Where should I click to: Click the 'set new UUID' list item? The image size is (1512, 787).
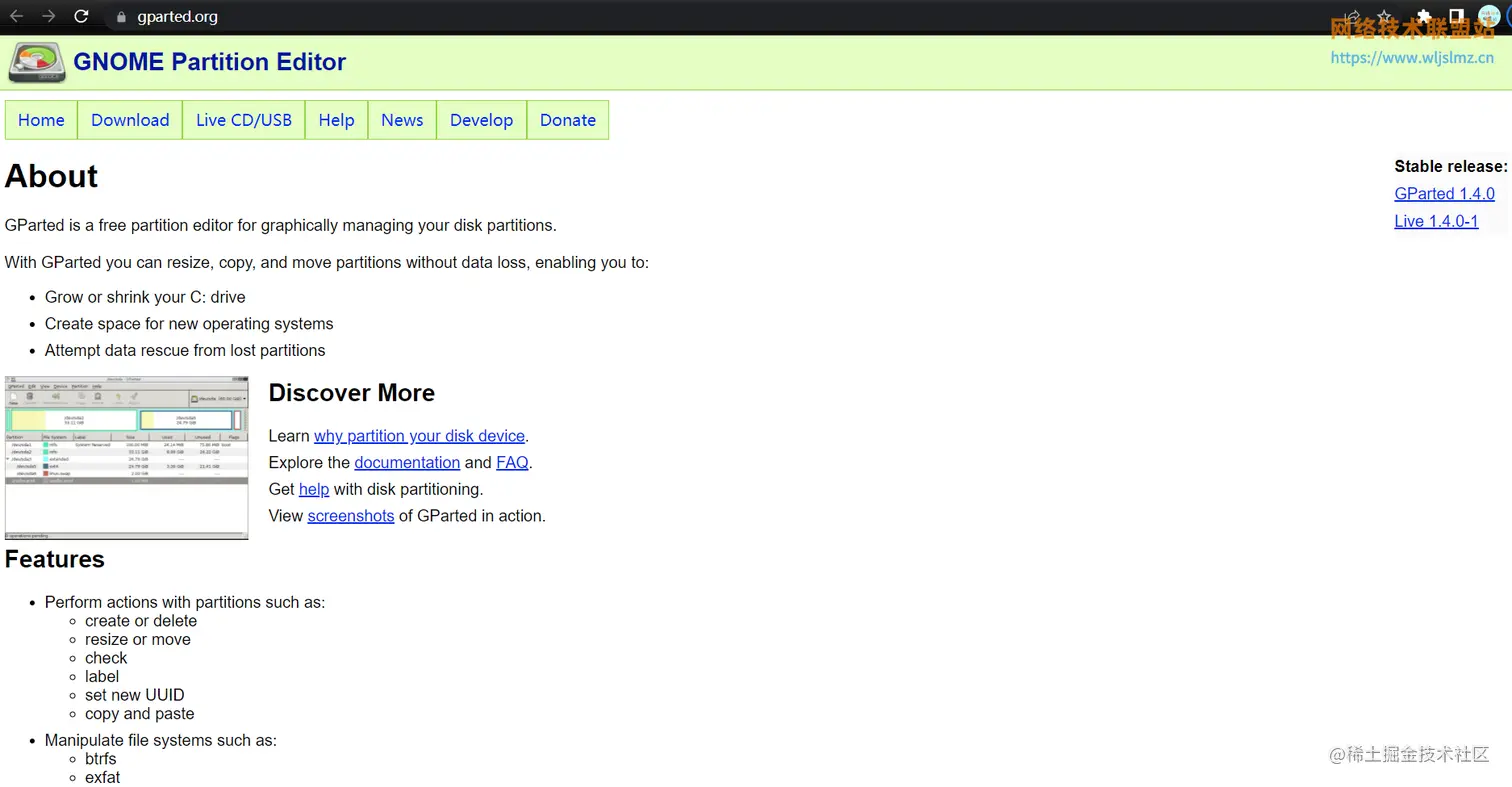(135, 695)
